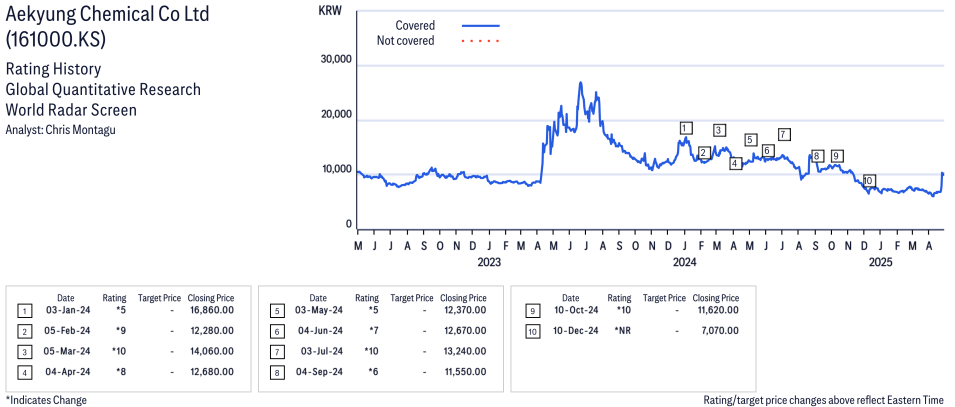This screenshot has height=407, width=955.
Task: Click table index box 8 beside 04-Sep-24
Action: tap(277, 372)
